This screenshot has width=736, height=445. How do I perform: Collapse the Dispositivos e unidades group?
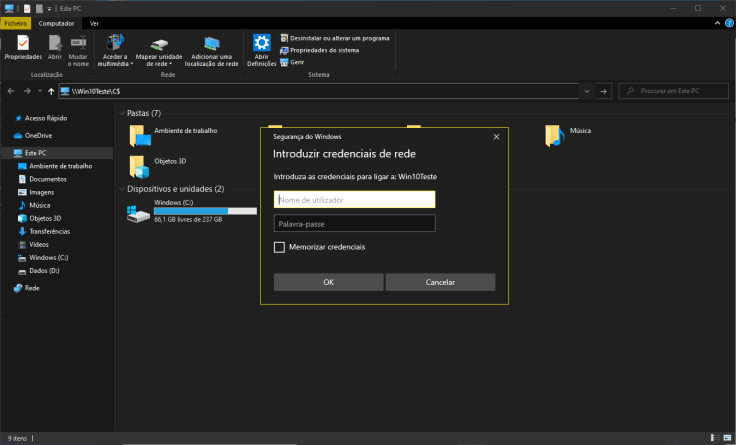click(120, 188)
